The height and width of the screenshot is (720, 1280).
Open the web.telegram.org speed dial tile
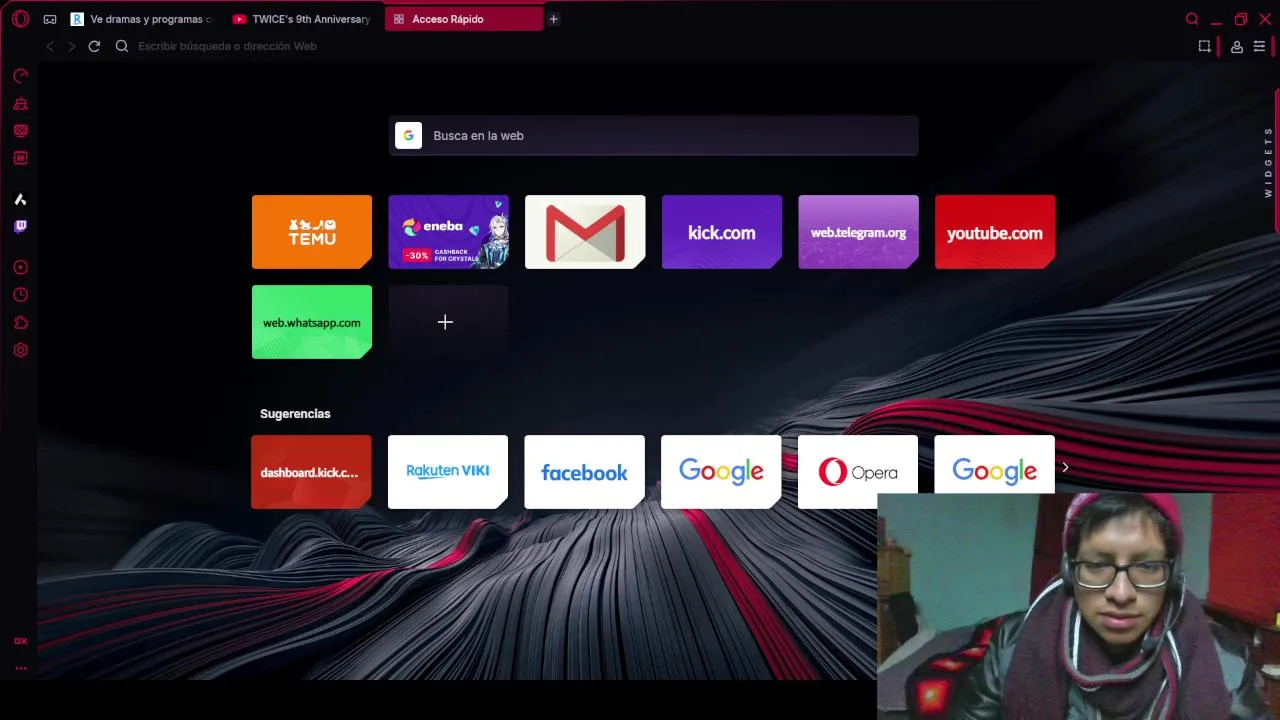pos(858,232)
